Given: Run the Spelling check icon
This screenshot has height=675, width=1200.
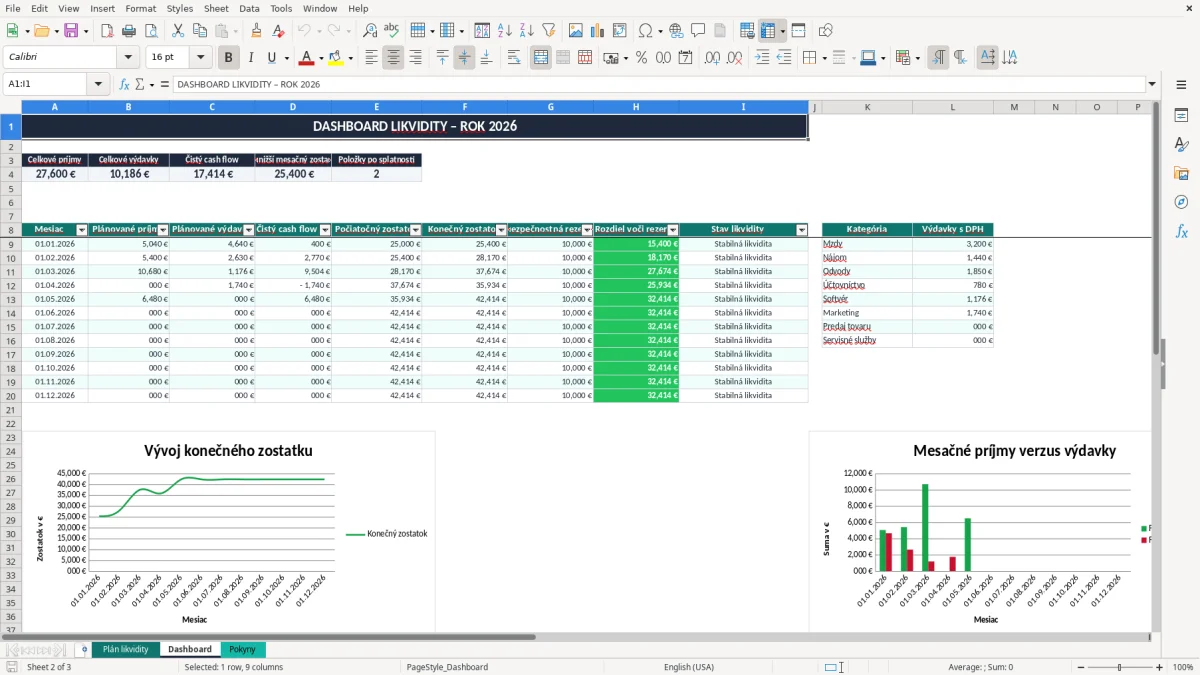Looking at the screenshot, I should 392,31.
